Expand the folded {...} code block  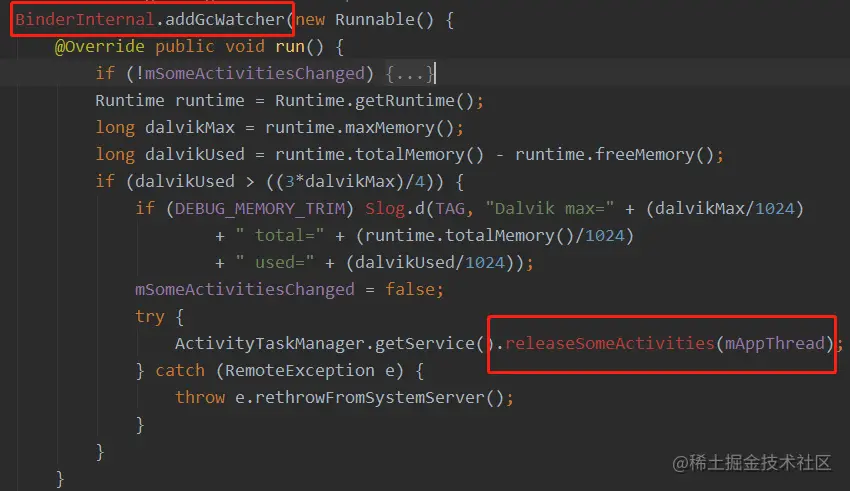(410, 74)
